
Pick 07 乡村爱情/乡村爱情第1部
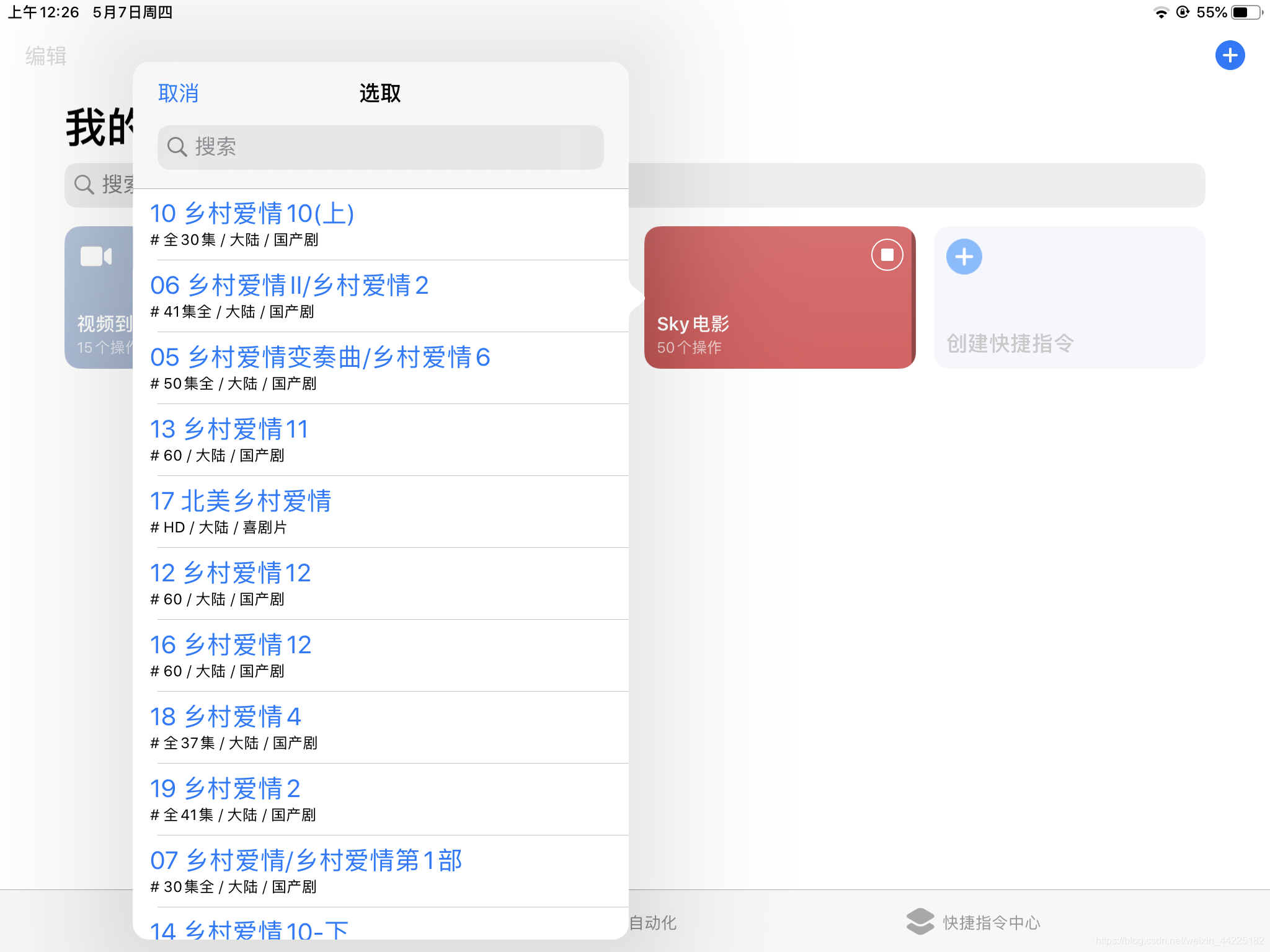click(380, 871)
